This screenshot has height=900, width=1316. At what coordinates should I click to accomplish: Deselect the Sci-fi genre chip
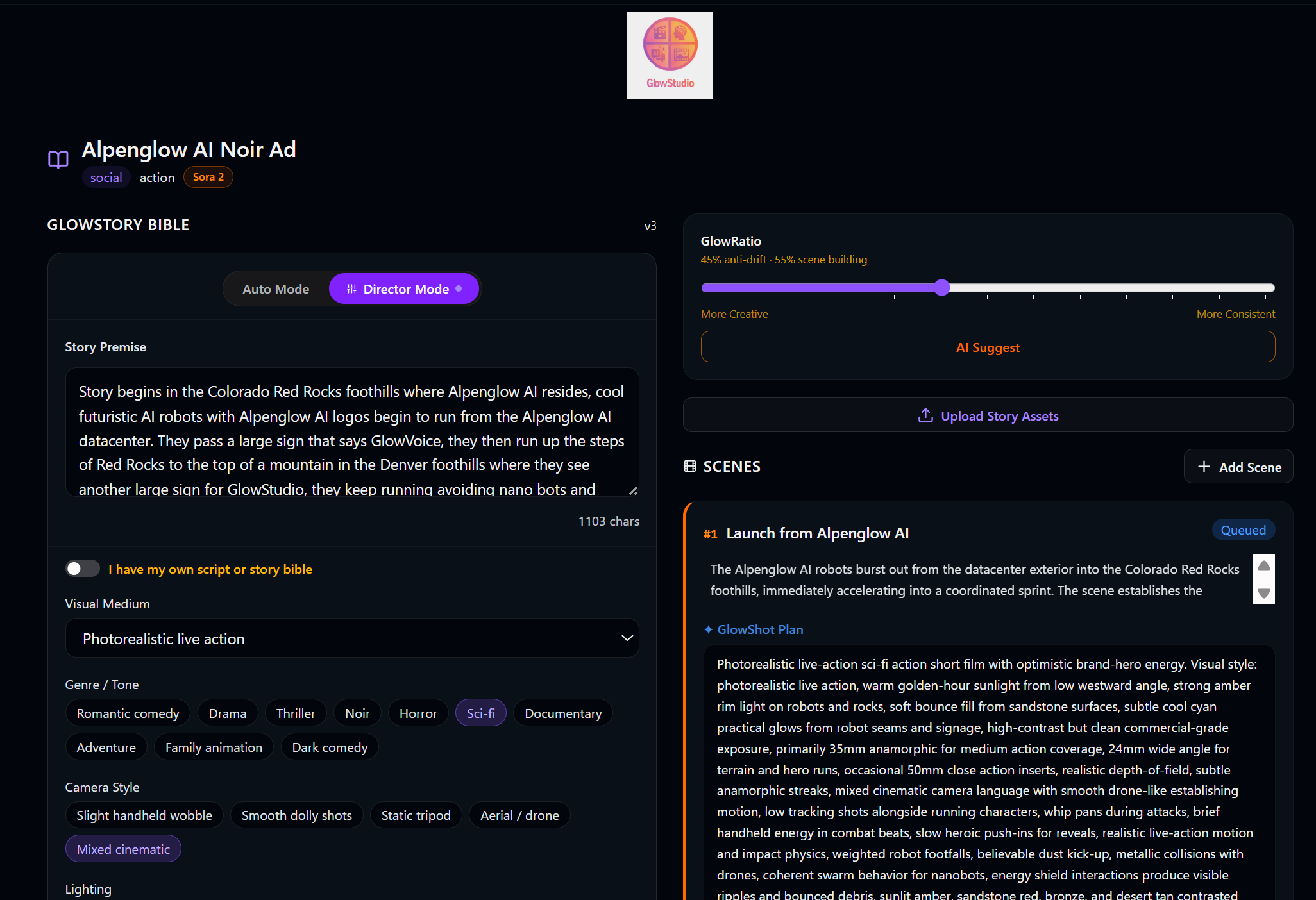(481, 713)
